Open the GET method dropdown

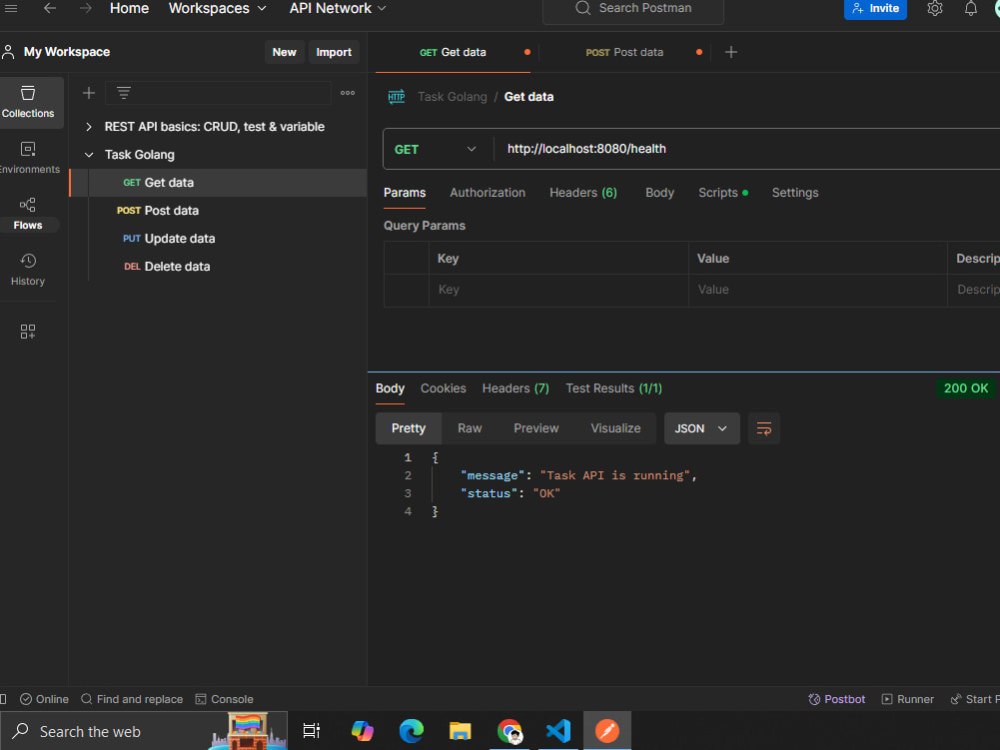click(436, 149)
